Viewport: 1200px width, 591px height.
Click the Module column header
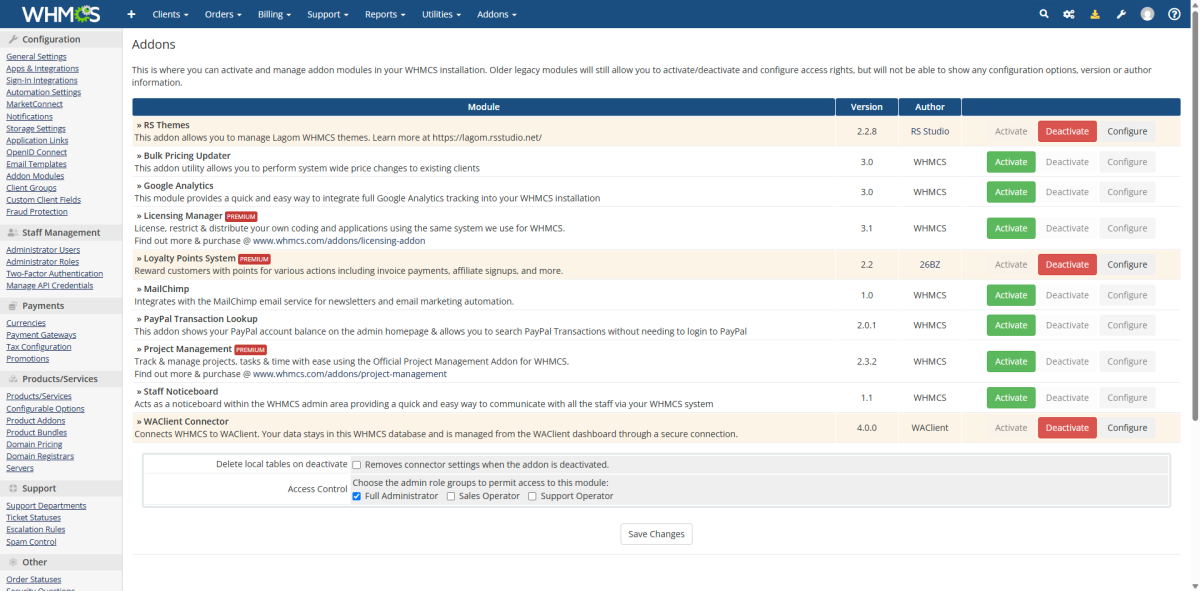[x=483, y=107]
